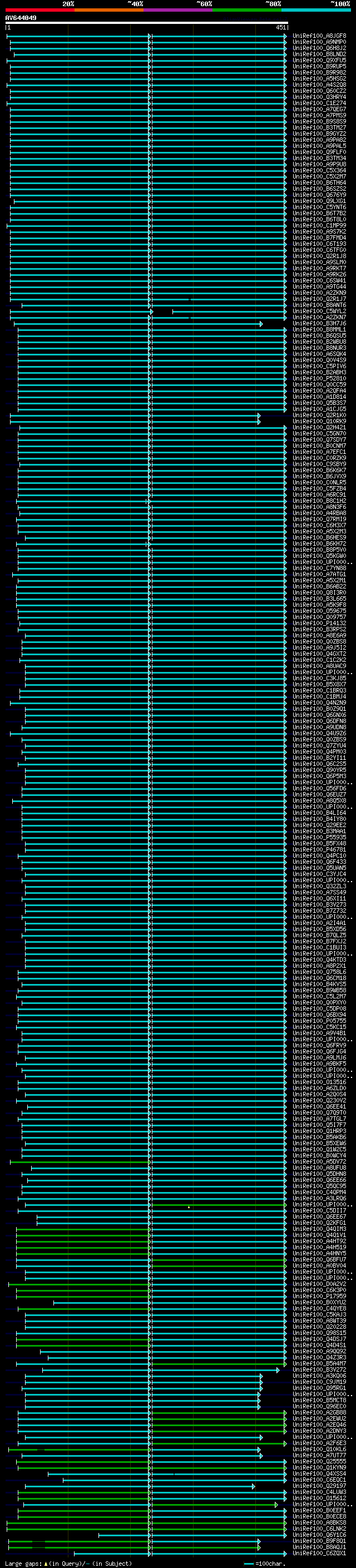Select UniRef100_Q10RK9 in the hit list
The image size is (356, 1568).
click(x=319, y=421)
